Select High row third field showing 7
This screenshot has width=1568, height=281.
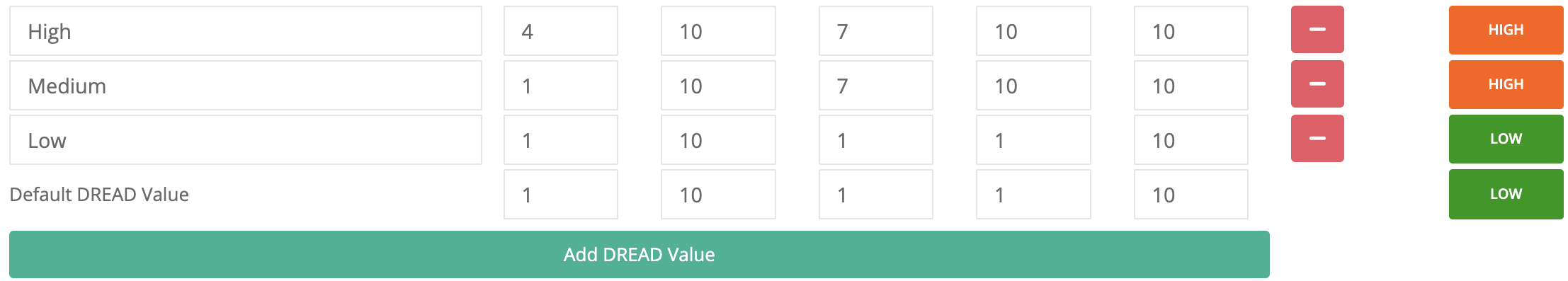[876, 31]
